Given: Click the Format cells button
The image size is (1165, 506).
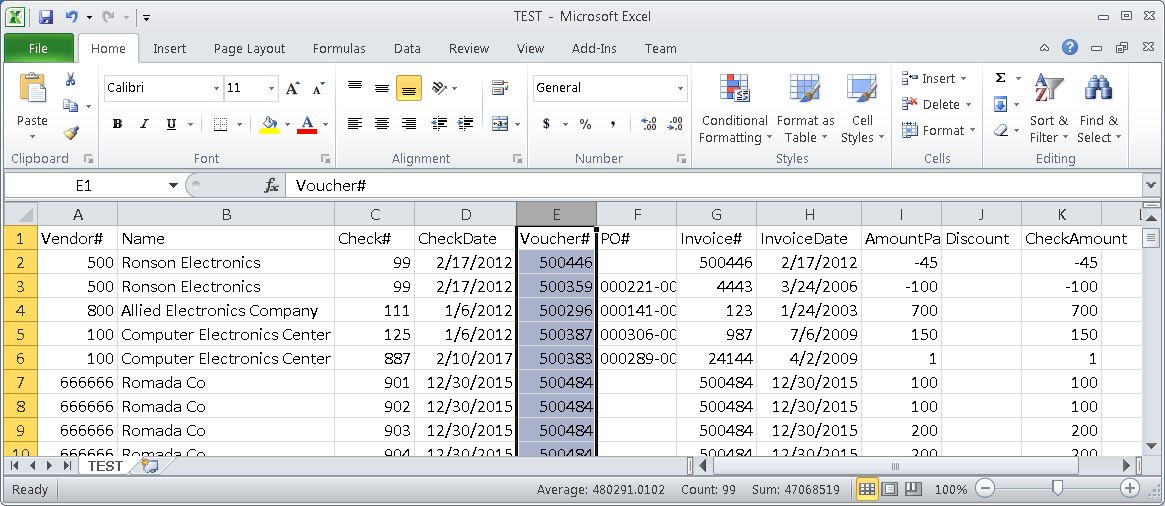Looking at the screenshot, I should click(x=938, y=130).
